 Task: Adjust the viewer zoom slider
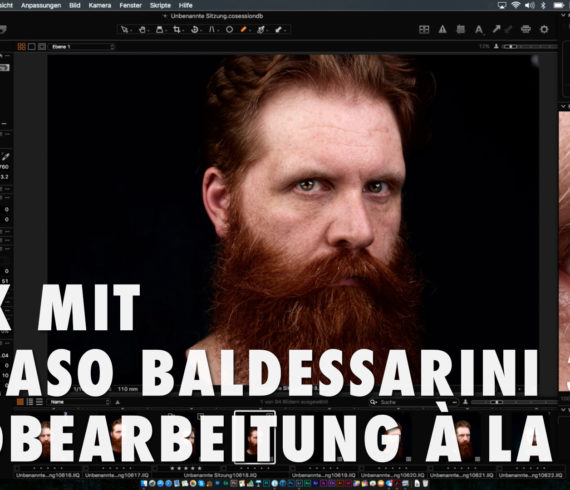pyautogui.click(x=529, y=47)
